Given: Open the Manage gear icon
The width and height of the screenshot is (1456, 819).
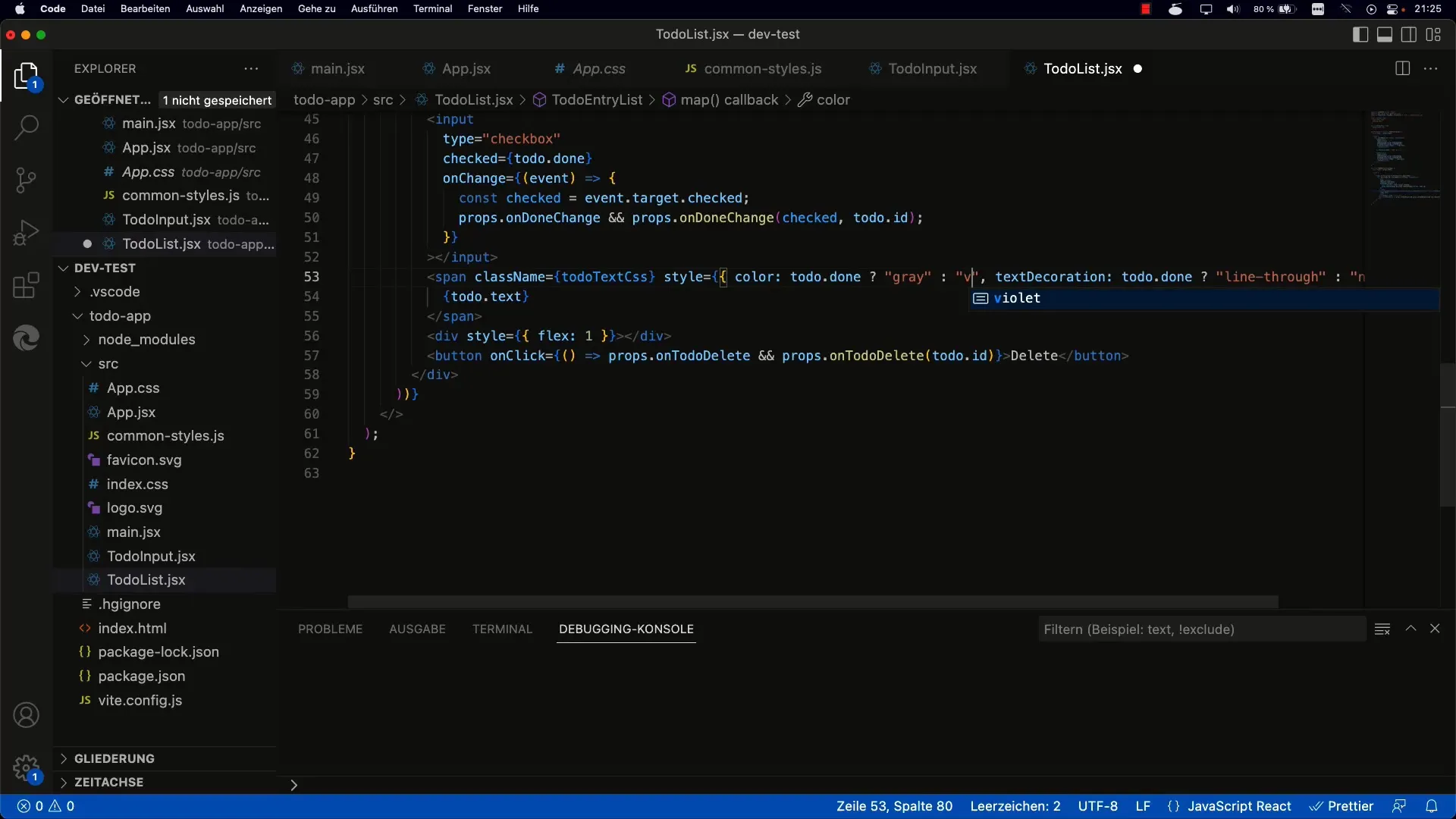Looking at the screenshot, I should 27,767.
